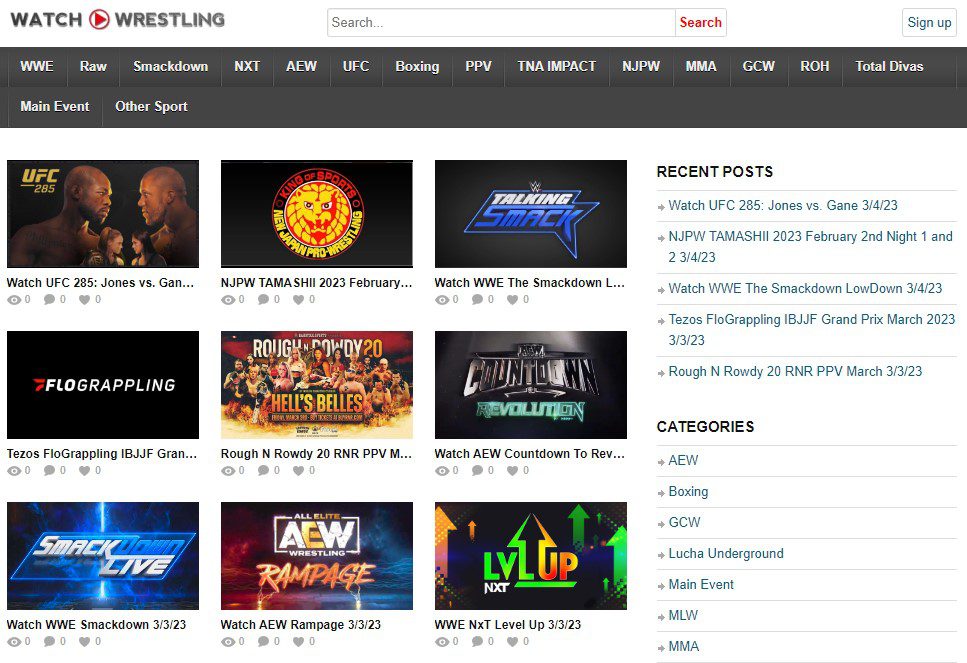Click the views eye icon under UFC 285 post
Screen dimensions: 967x663
pos(14,300)
